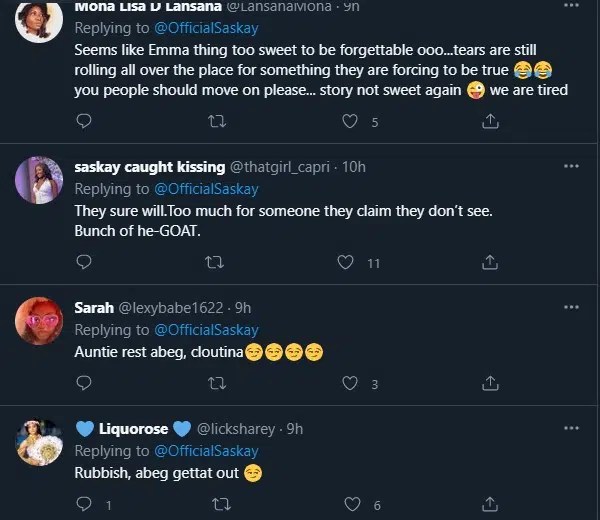The width and height of the screenshot is (600, 520).
Task: Retweet Sarah's 'Auntie rest abeg' tweet
Action: click(x=214, y=383)
